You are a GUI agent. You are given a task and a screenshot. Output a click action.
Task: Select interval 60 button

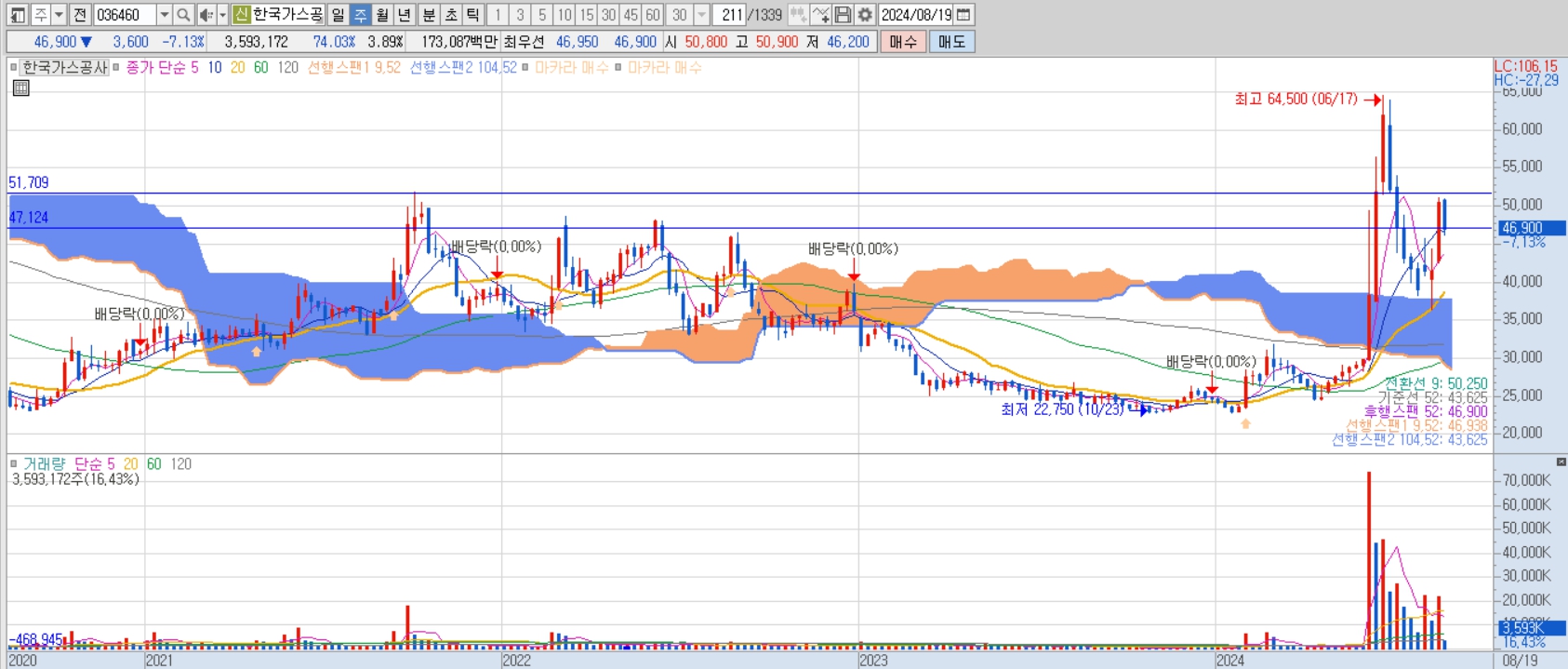tap(653, 15)
